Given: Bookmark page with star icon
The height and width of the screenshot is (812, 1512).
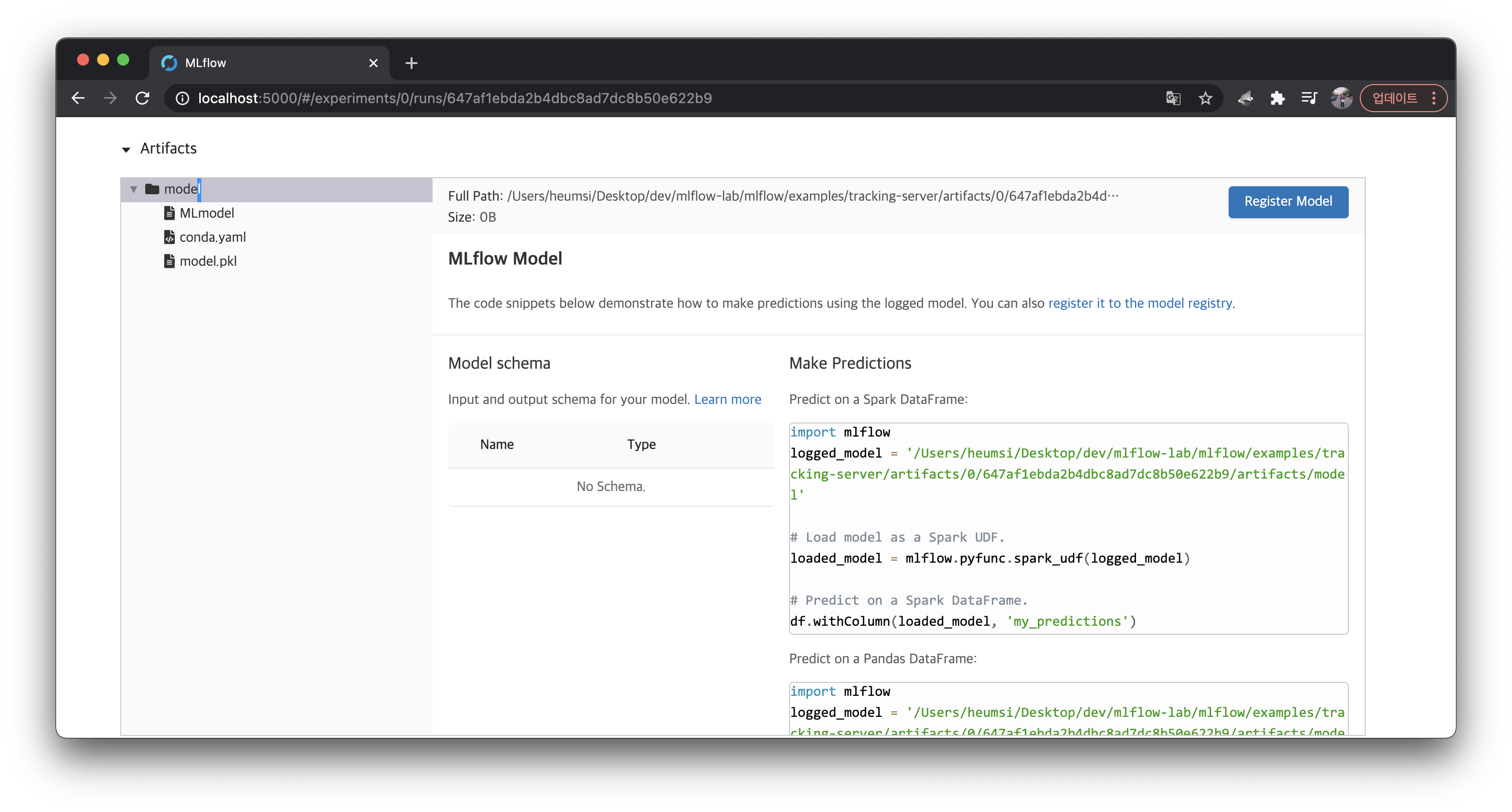Looking at the screenshot, I should (x=1205, y=98).
